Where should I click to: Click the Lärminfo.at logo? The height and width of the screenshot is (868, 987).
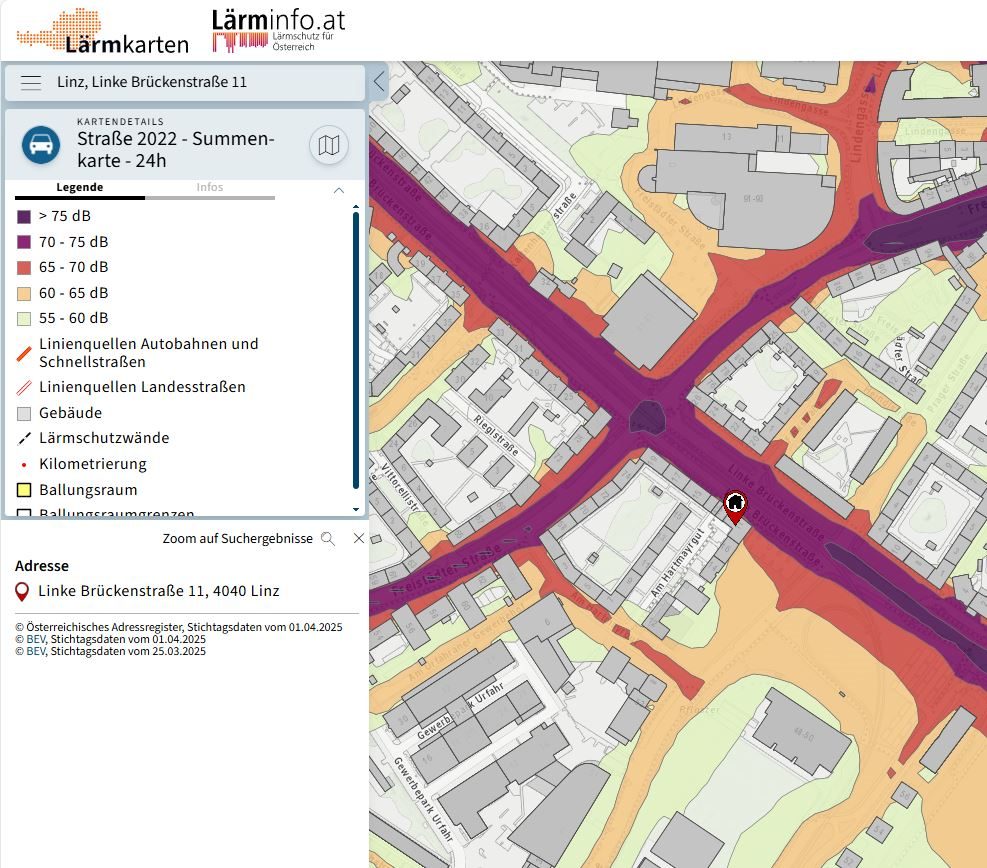278,30
